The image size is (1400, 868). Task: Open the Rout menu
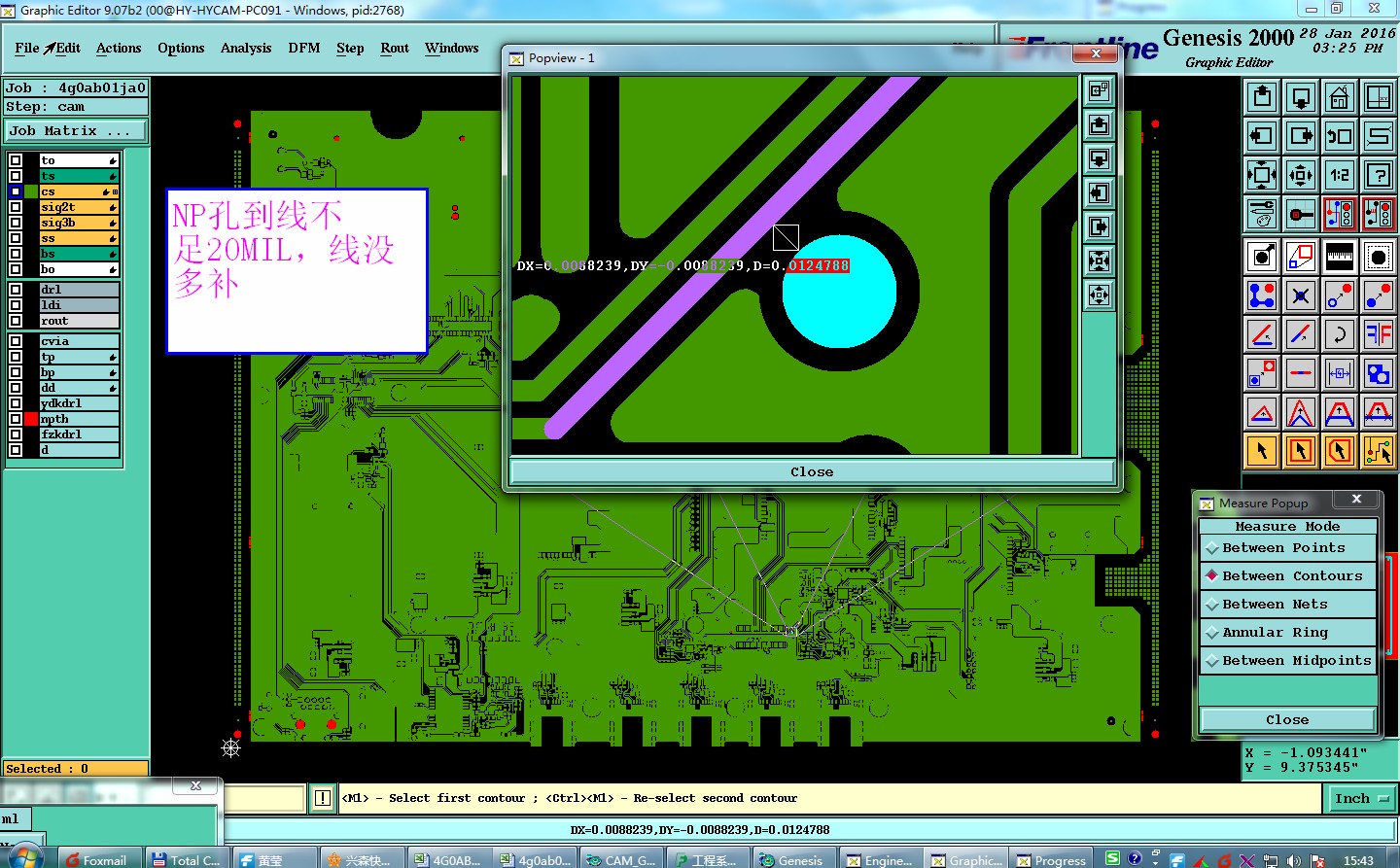point(395,48)
